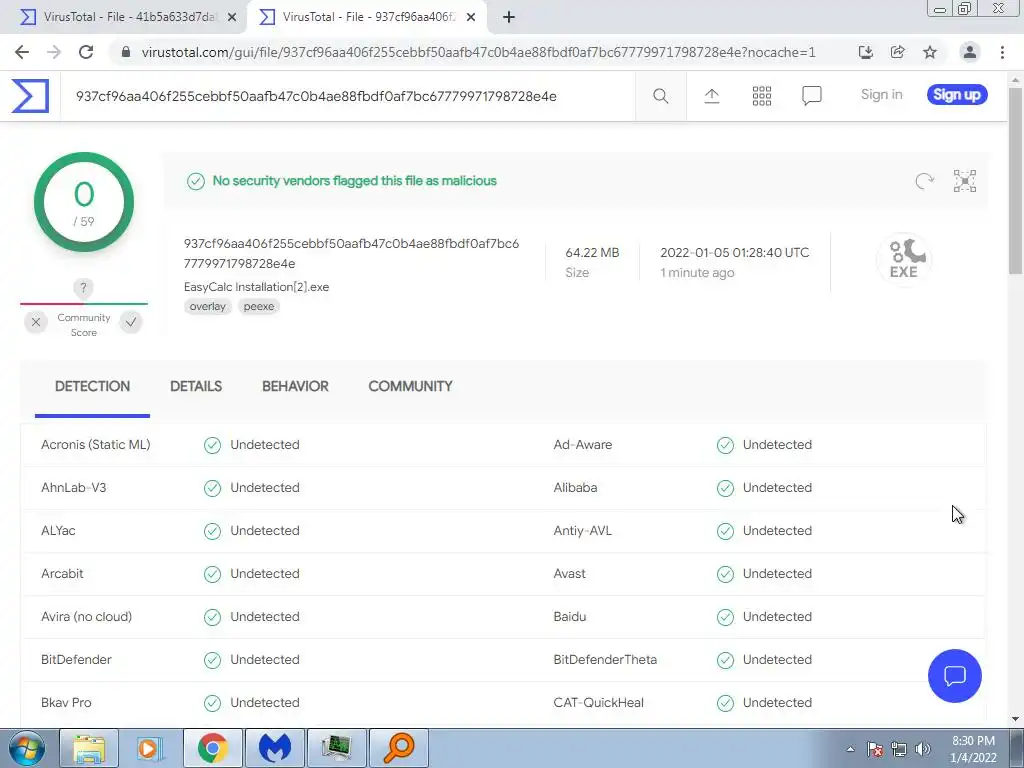Image resolution: width=1024 pixels, height=768 pixels.
Task: Open the DETAILS tab
Action: [196, 387]
